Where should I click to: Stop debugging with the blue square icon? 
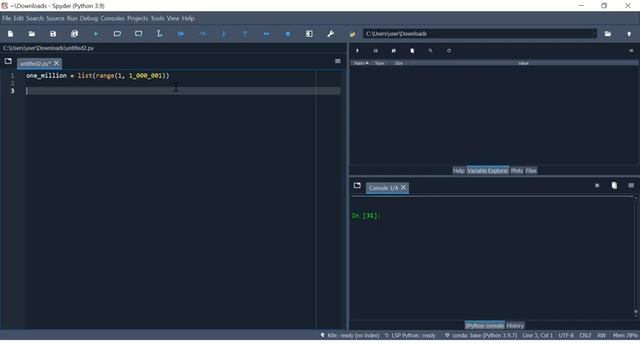click(288, 34)
